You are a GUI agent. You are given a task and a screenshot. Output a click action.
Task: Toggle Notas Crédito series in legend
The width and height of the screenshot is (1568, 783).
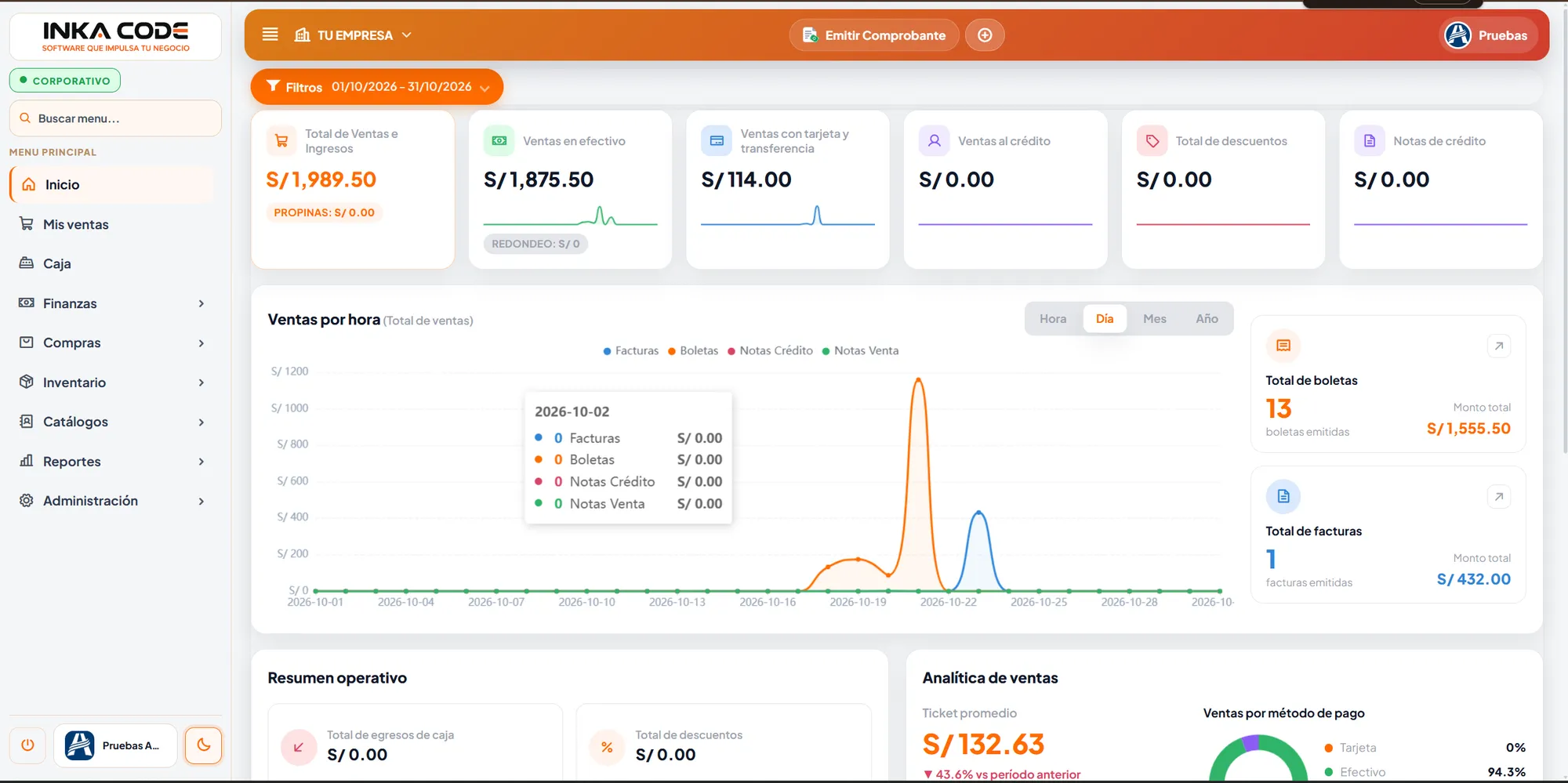(771, 350)
